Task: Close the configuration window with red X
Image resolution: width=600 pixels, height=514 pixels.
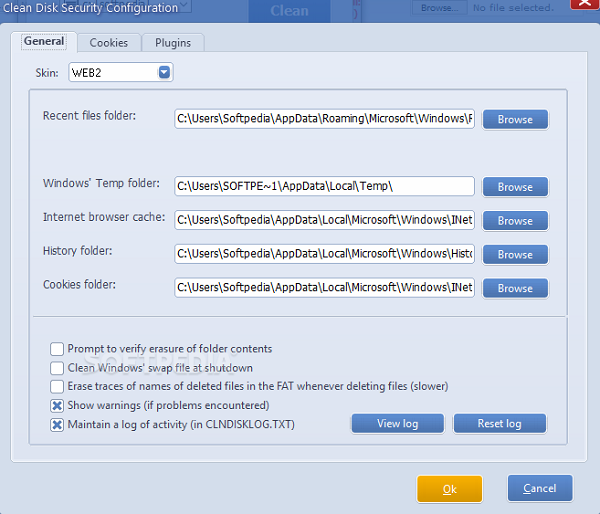Action: (585, 4)
